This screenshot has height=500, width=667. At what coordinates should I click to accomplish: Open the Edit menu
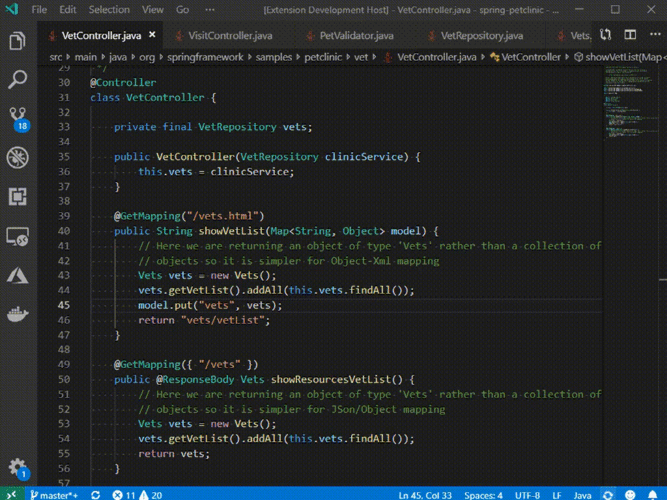68,9
